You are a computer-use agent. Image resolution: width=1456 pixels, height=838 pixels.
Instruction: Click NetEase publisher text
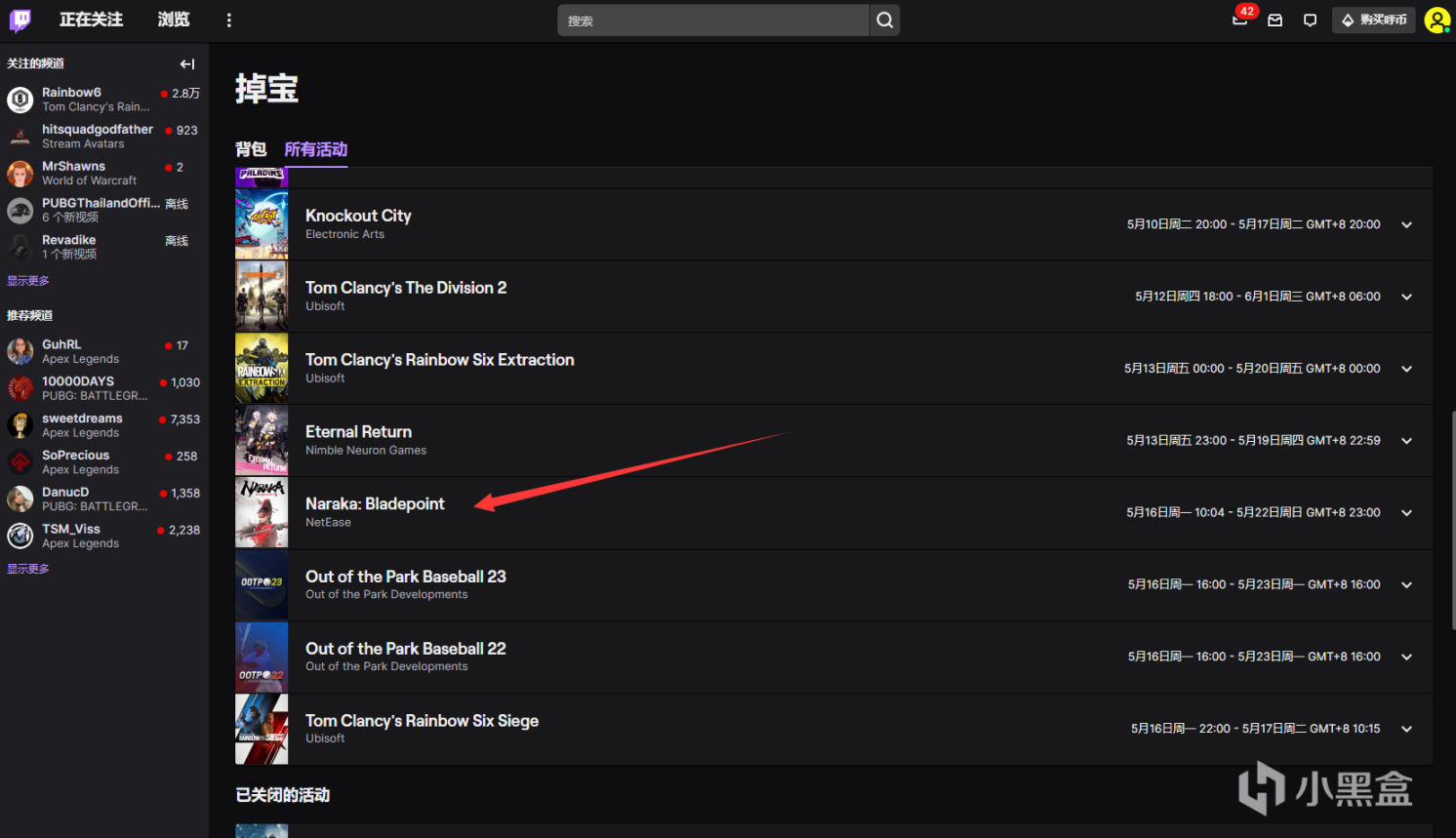pos(328,523)
